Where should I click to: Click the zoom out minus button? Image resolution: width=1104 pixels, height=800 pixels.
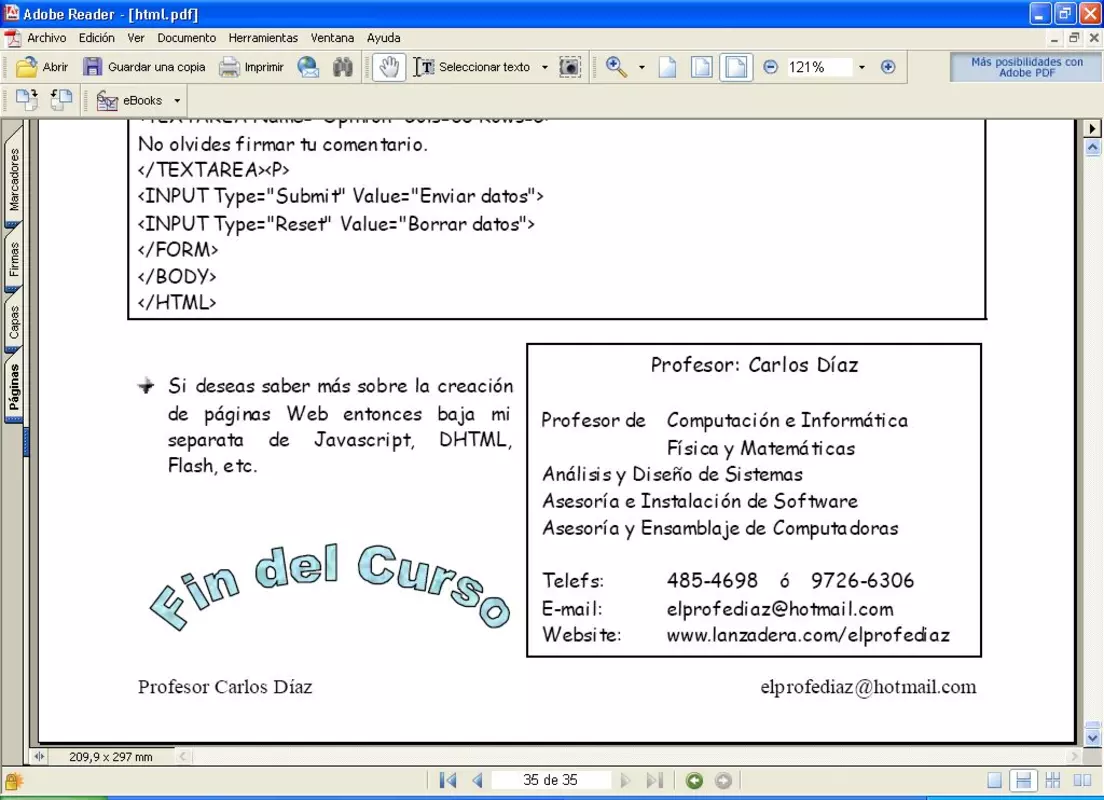(770, 67)
